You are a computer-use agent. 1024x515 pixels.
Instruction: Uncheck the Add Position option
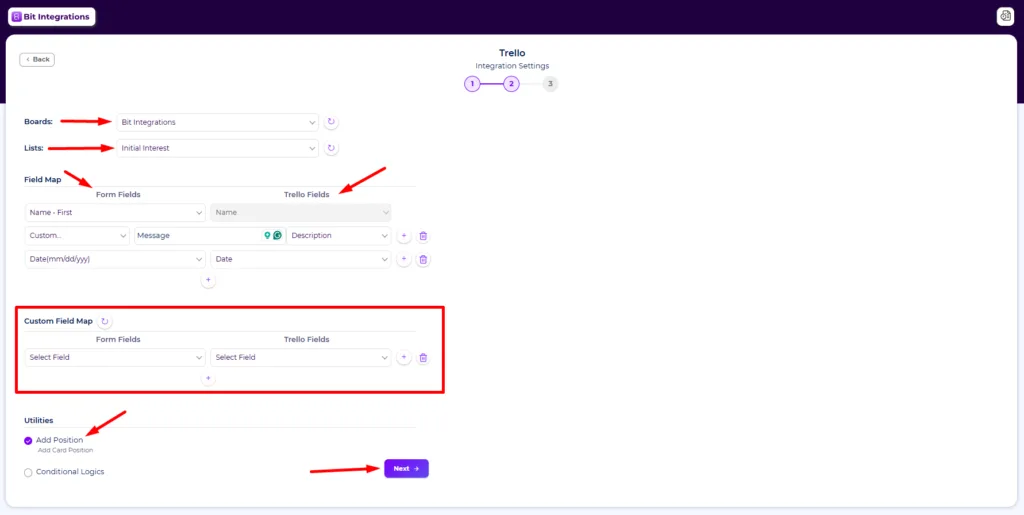pos(28,441)
